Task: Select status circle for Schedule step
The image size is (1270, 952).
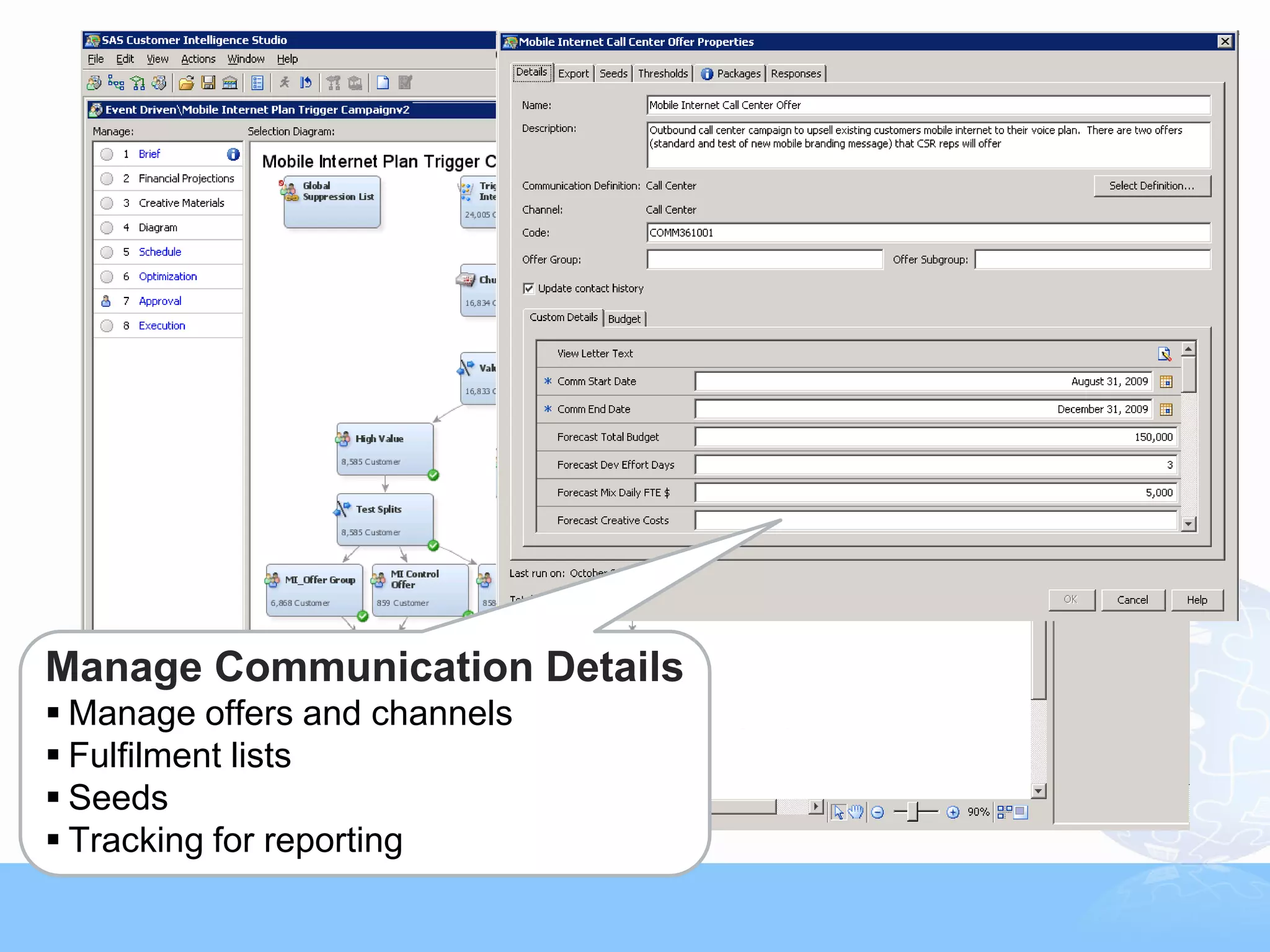Action: coord(107,252)
